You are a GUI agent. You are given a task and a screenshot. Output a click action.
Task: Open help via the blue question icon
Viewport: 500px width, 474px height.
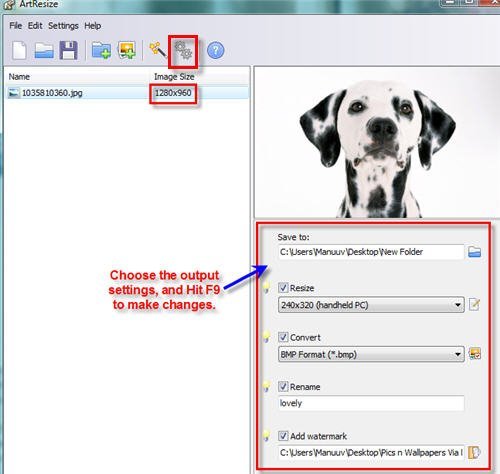(x=216, y=51)
